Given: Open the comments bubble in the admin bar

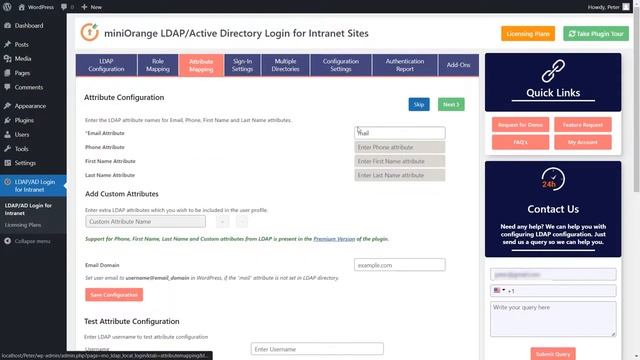Looking at the screenshot, I should (x=67, y=7).
